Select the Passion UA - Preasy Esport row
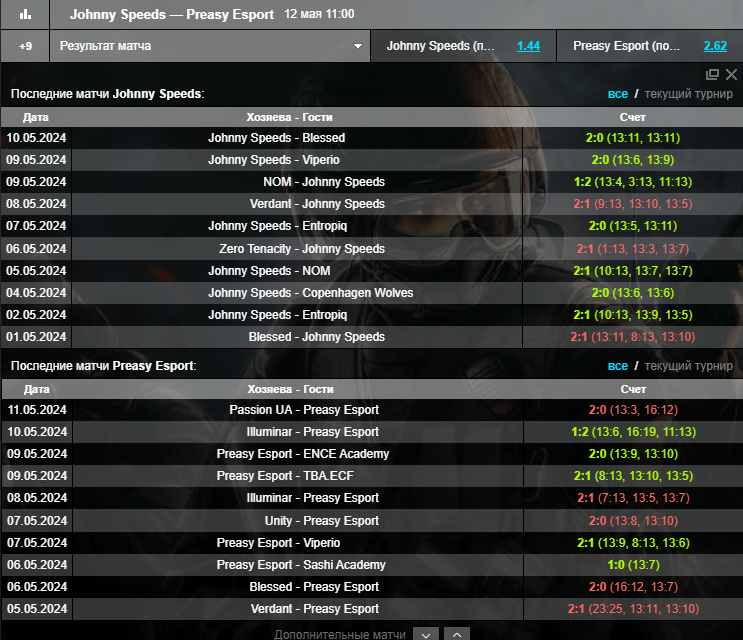743x640 pixels. (x=372, y=410)
